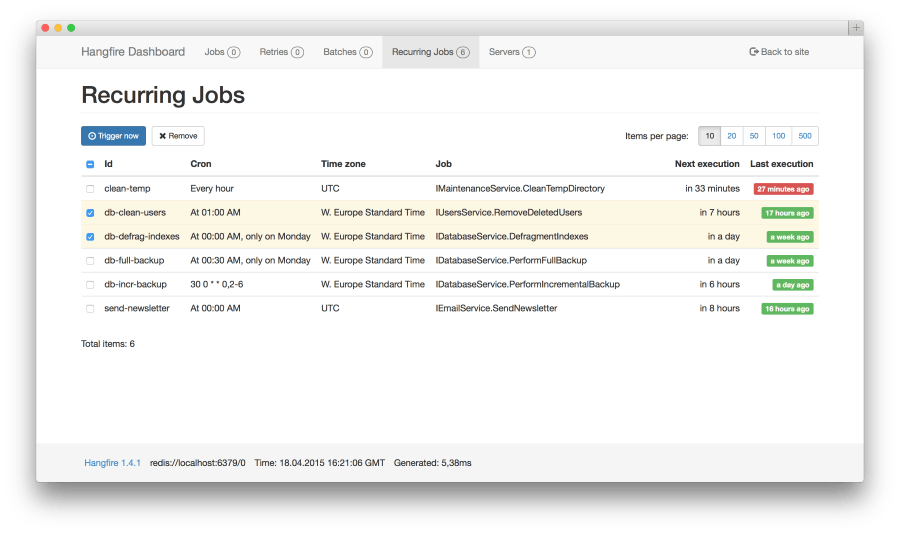Click the 'redis://localhost:6379/0' storage text

pyautogui.click(x=197, y=463)
